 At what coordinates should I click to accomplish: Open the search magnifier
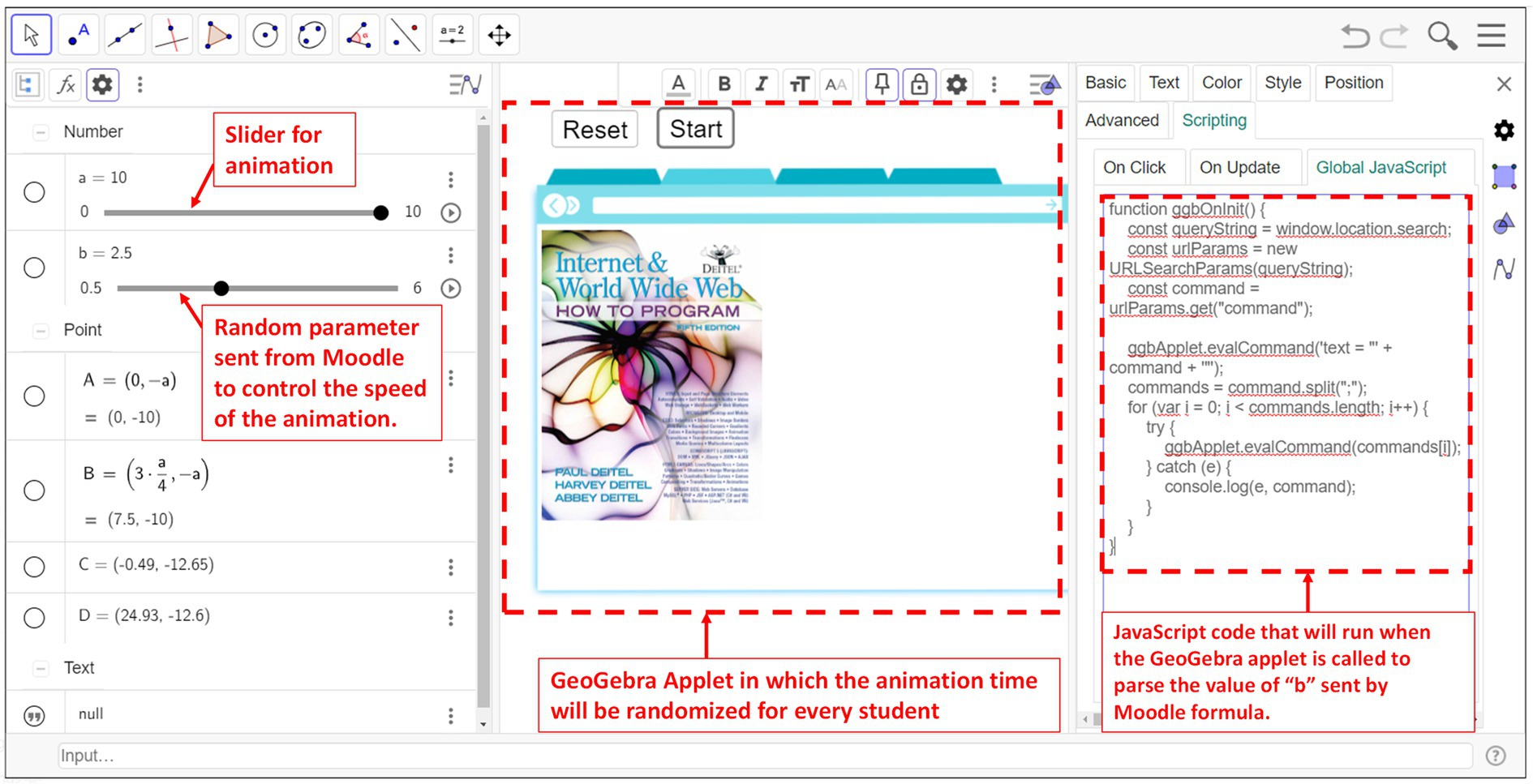click(1442, 36)
